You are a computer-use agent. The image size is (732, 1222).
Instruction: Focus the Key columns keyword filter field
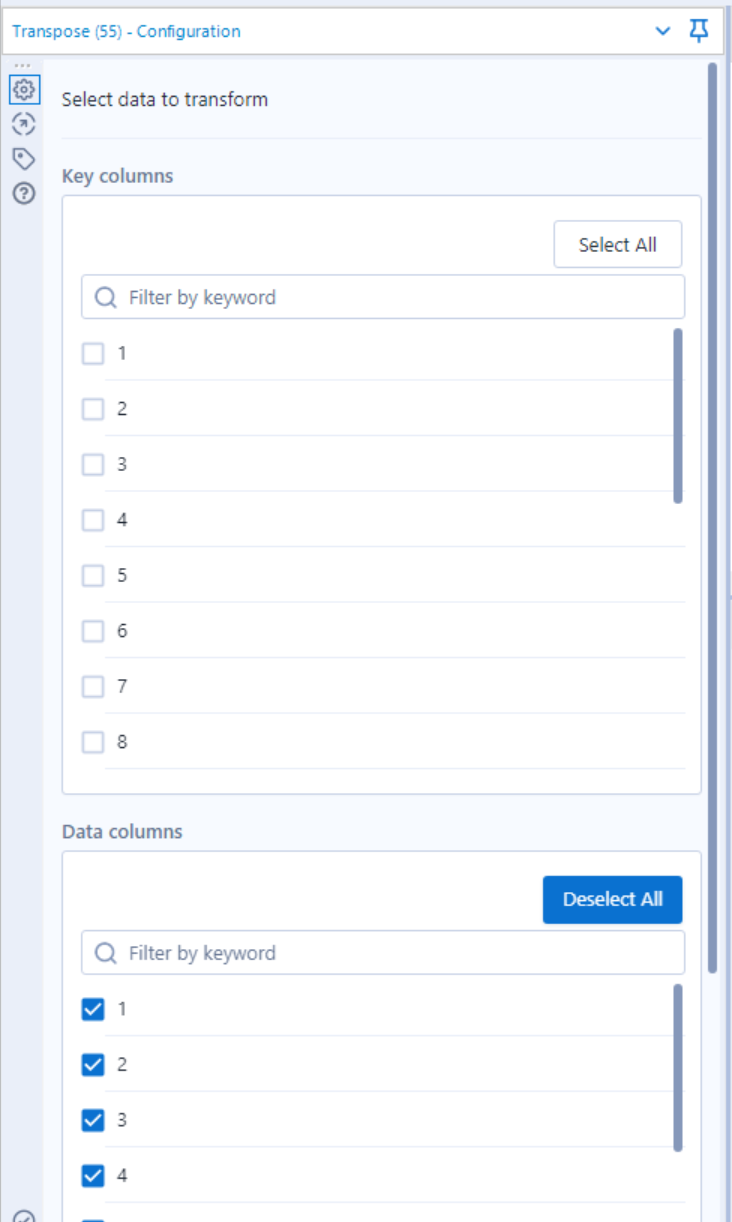pyautogui.click(x=383, y=297)
